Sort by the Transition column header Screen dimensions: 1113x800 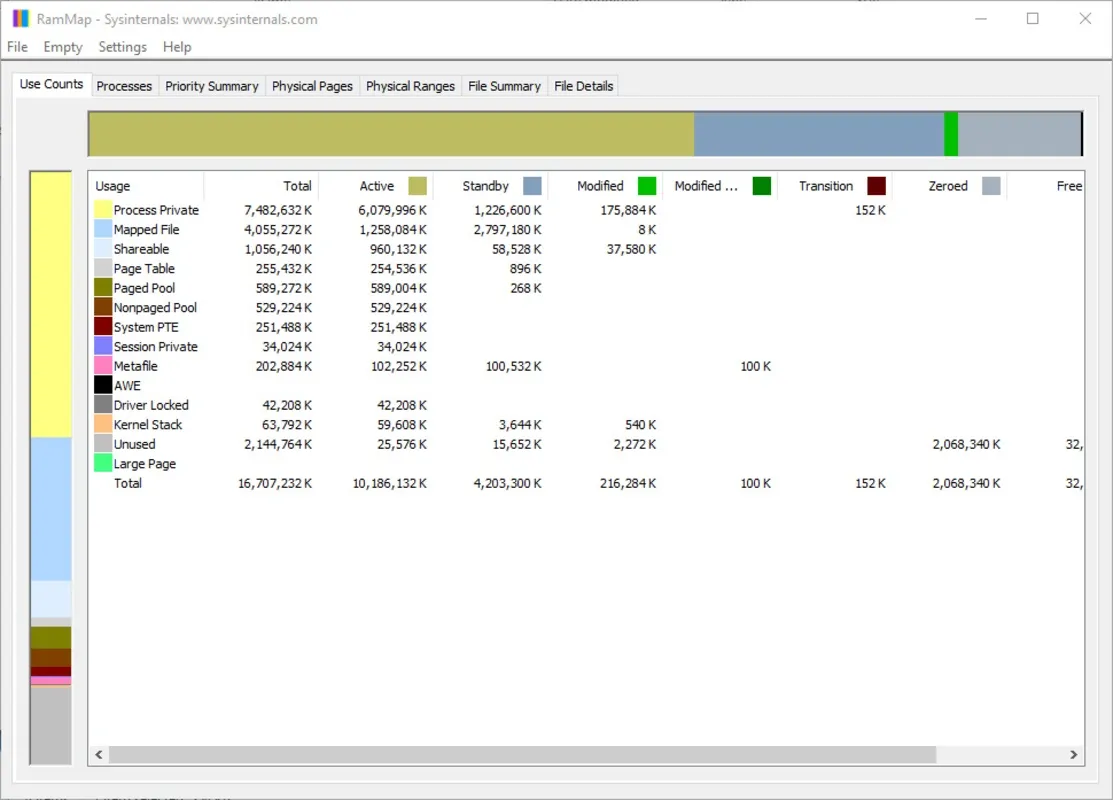tap(835, 186)
